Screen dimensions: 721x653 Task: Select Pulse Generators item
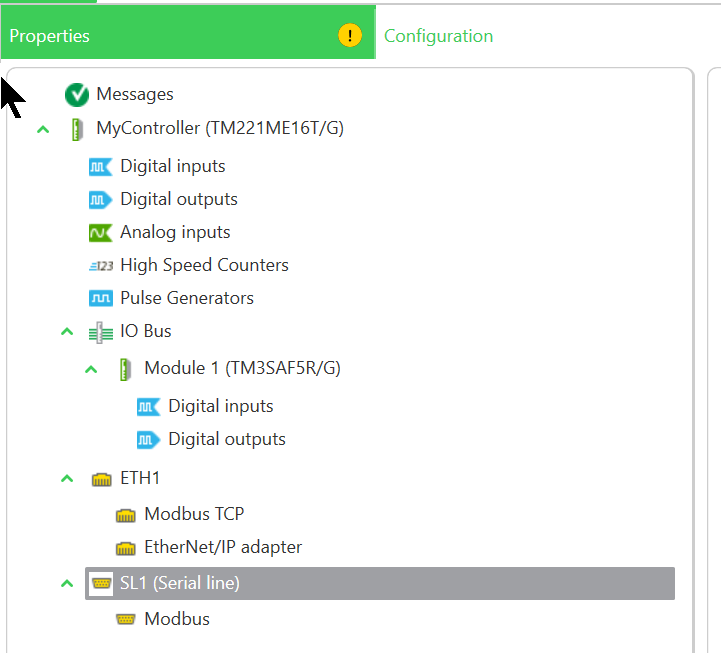[x=187, y=298]
